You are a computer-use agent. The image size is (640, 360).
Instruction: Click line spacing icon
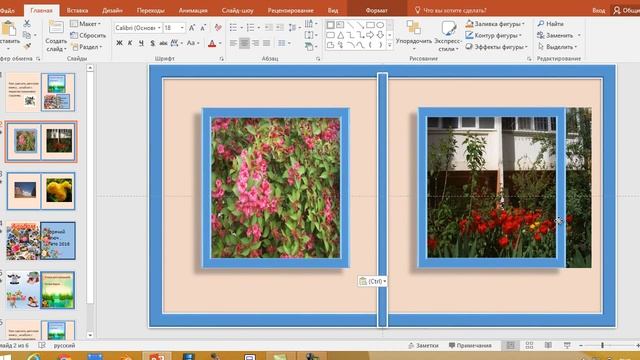[292, 28]
